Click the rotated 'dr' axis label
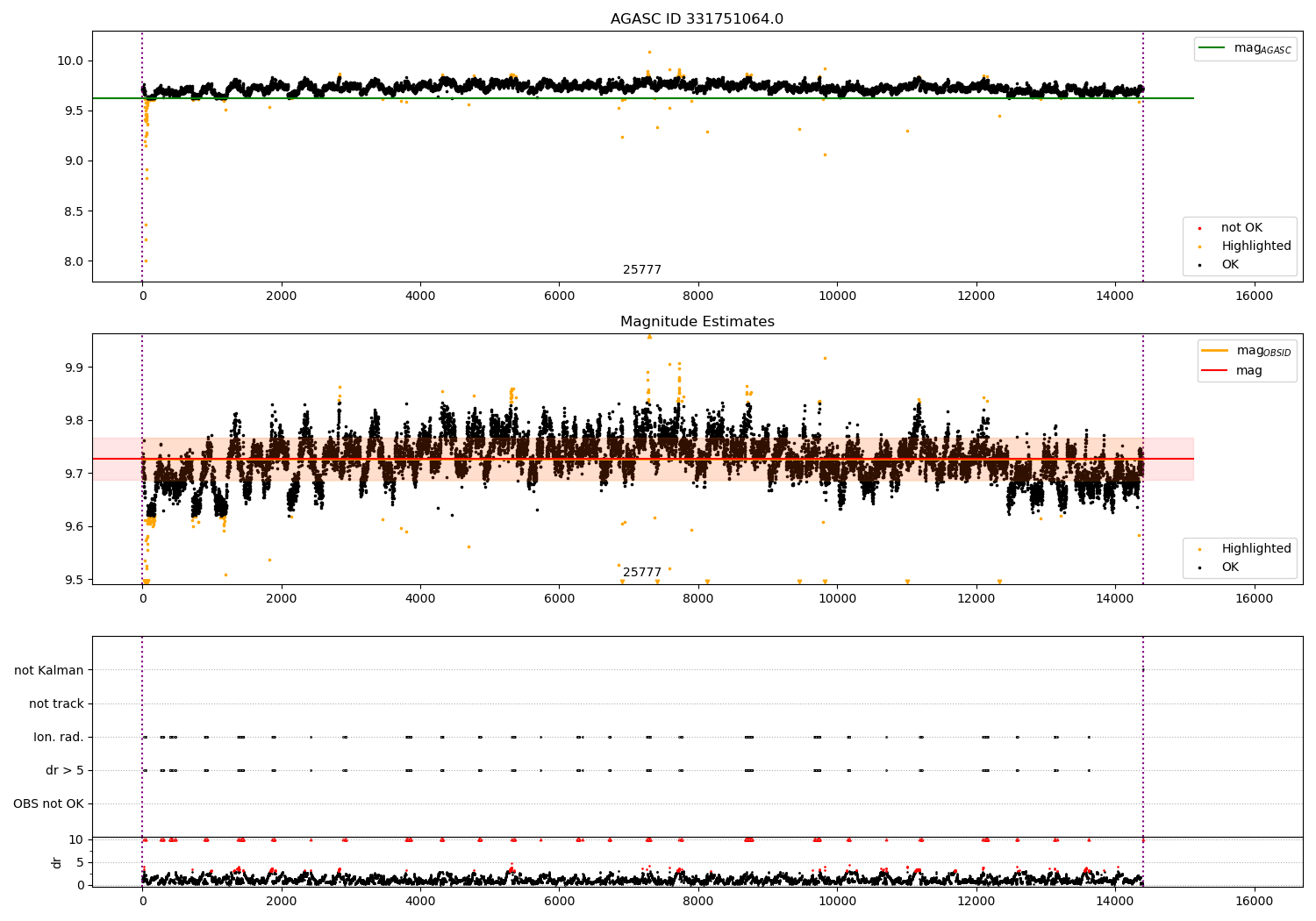Viewport: 1316px width, 921px height. pos(57,862)
